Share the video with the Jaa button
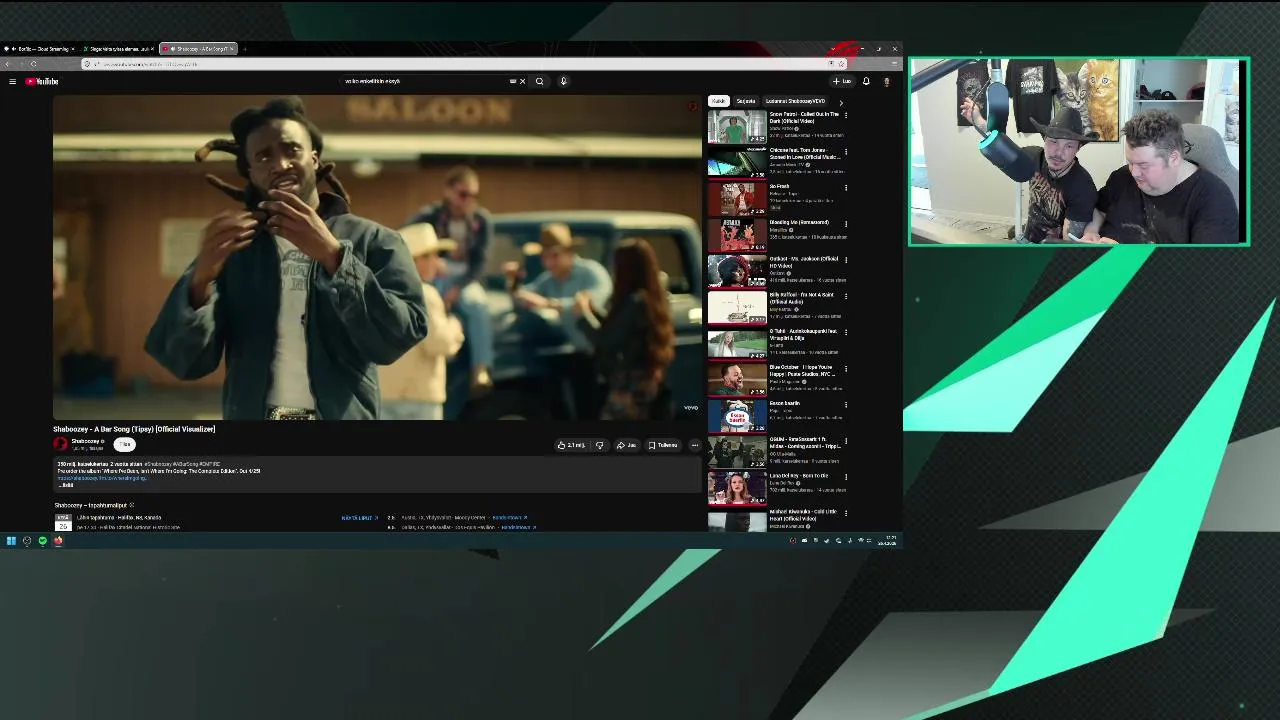1280x720 pixels. (626, 445)
